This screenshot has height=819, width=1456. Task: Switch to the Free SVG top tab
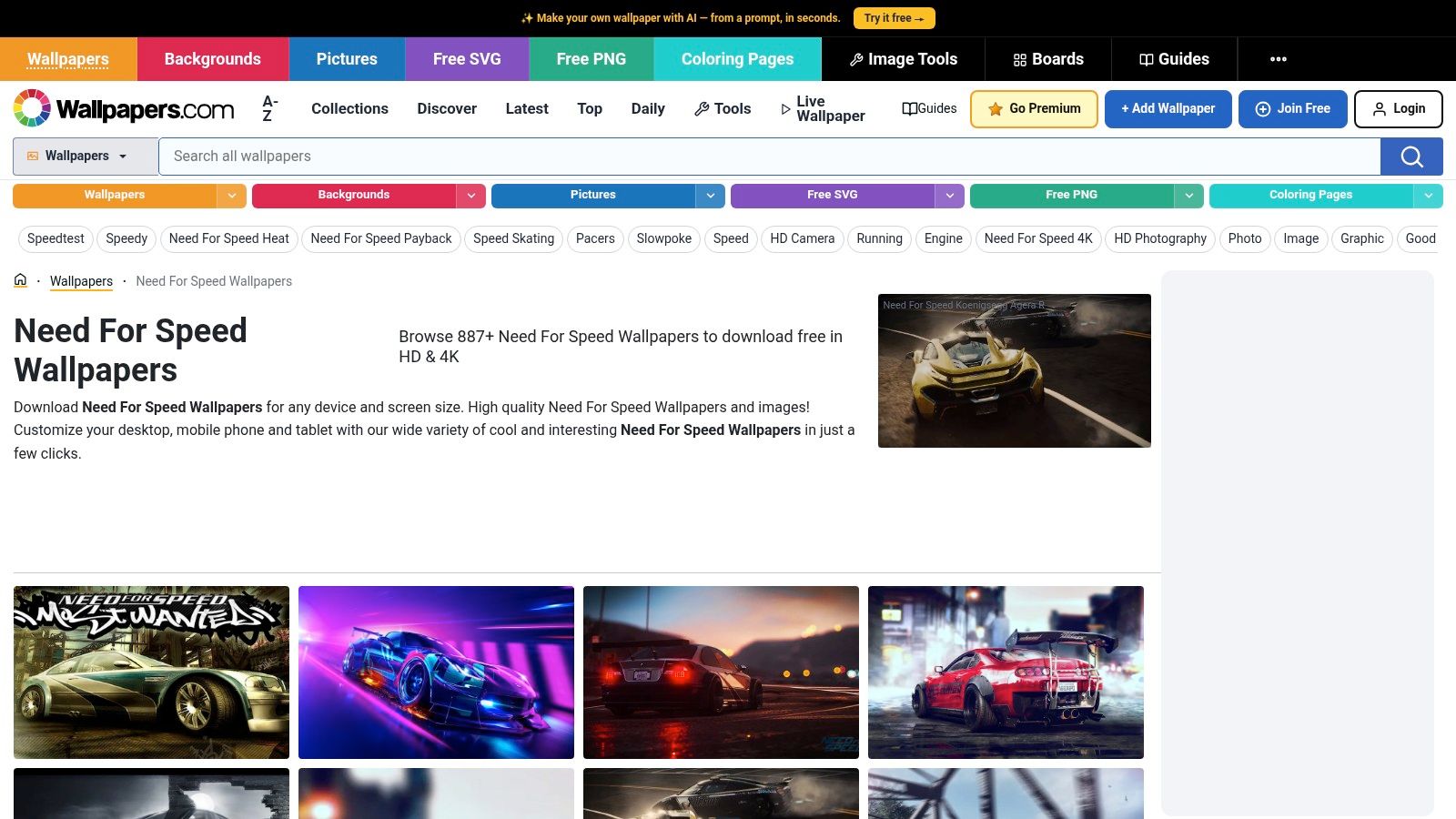pyautogui.click(x=467, y=59)
